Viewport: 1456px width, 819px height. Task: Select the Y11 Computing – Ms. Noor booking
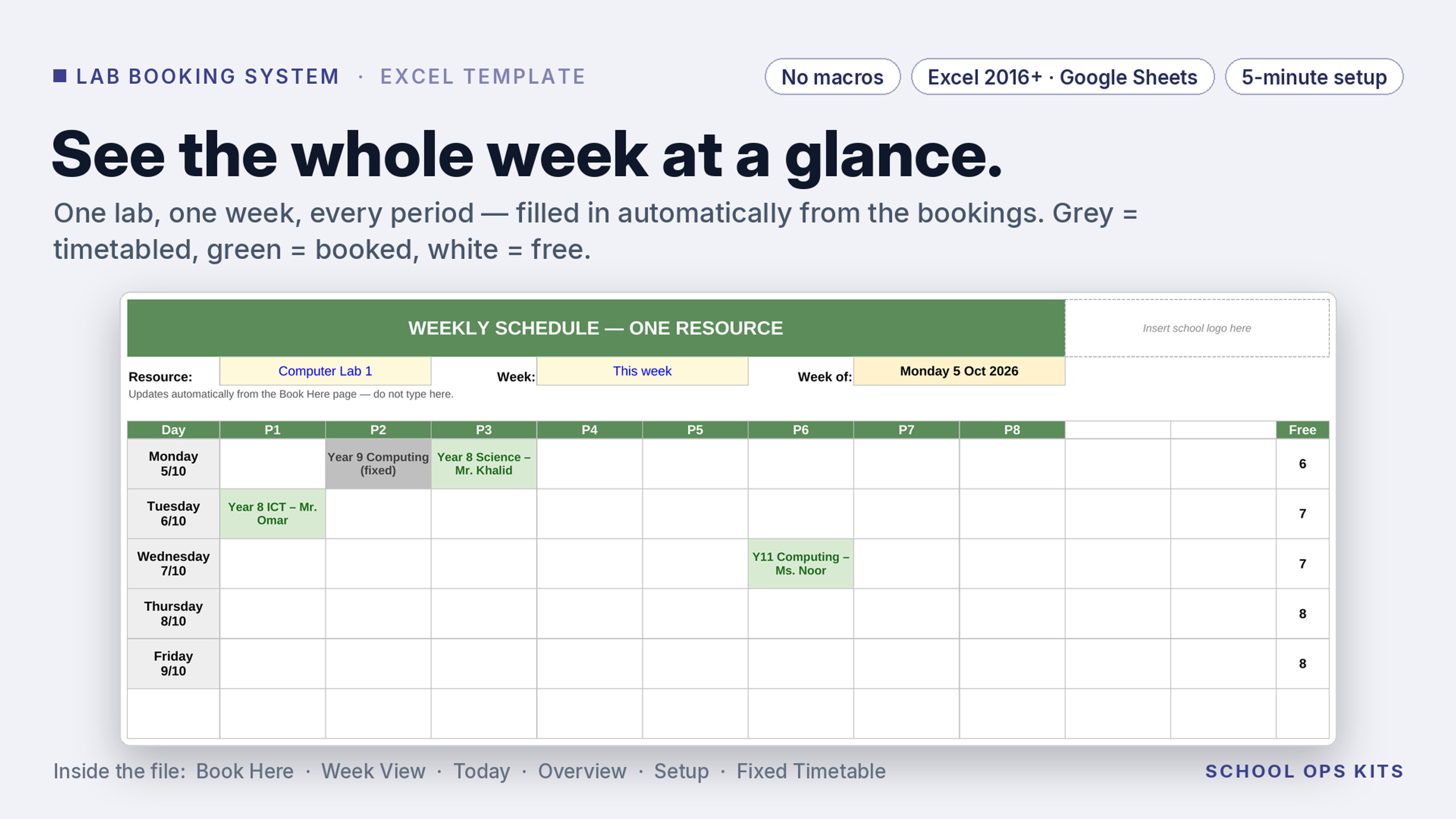(x=801, y=564)
